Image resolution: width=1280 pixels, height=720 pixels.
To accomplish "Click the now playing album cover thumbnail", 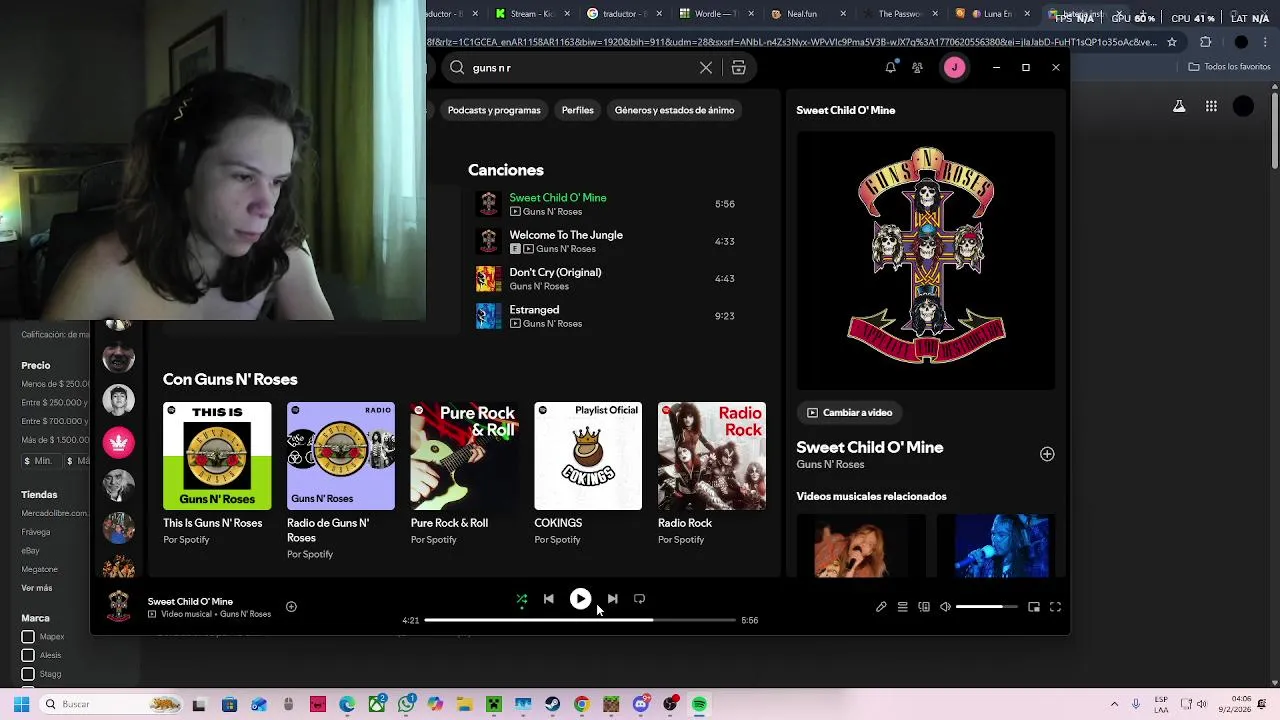I will 119,606.
